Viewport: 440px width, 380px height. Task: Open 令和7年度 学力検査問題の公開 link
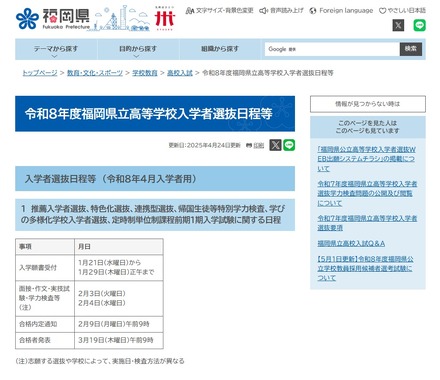tap(367, 193)
